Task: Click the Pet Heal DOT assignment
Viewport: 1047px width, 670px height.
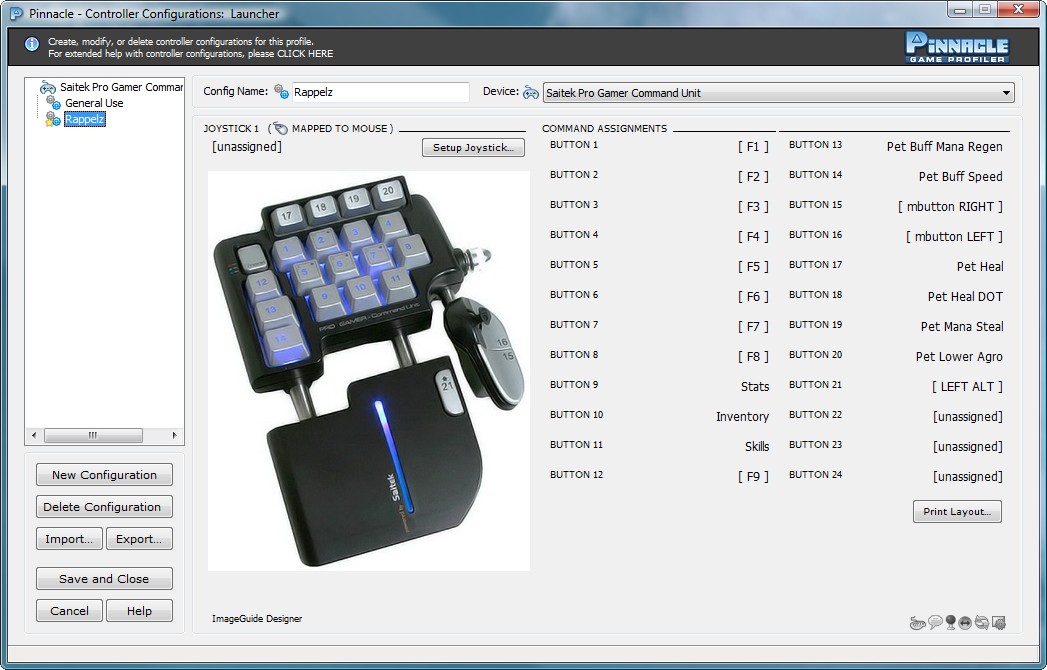Action: tap(966, 297)
